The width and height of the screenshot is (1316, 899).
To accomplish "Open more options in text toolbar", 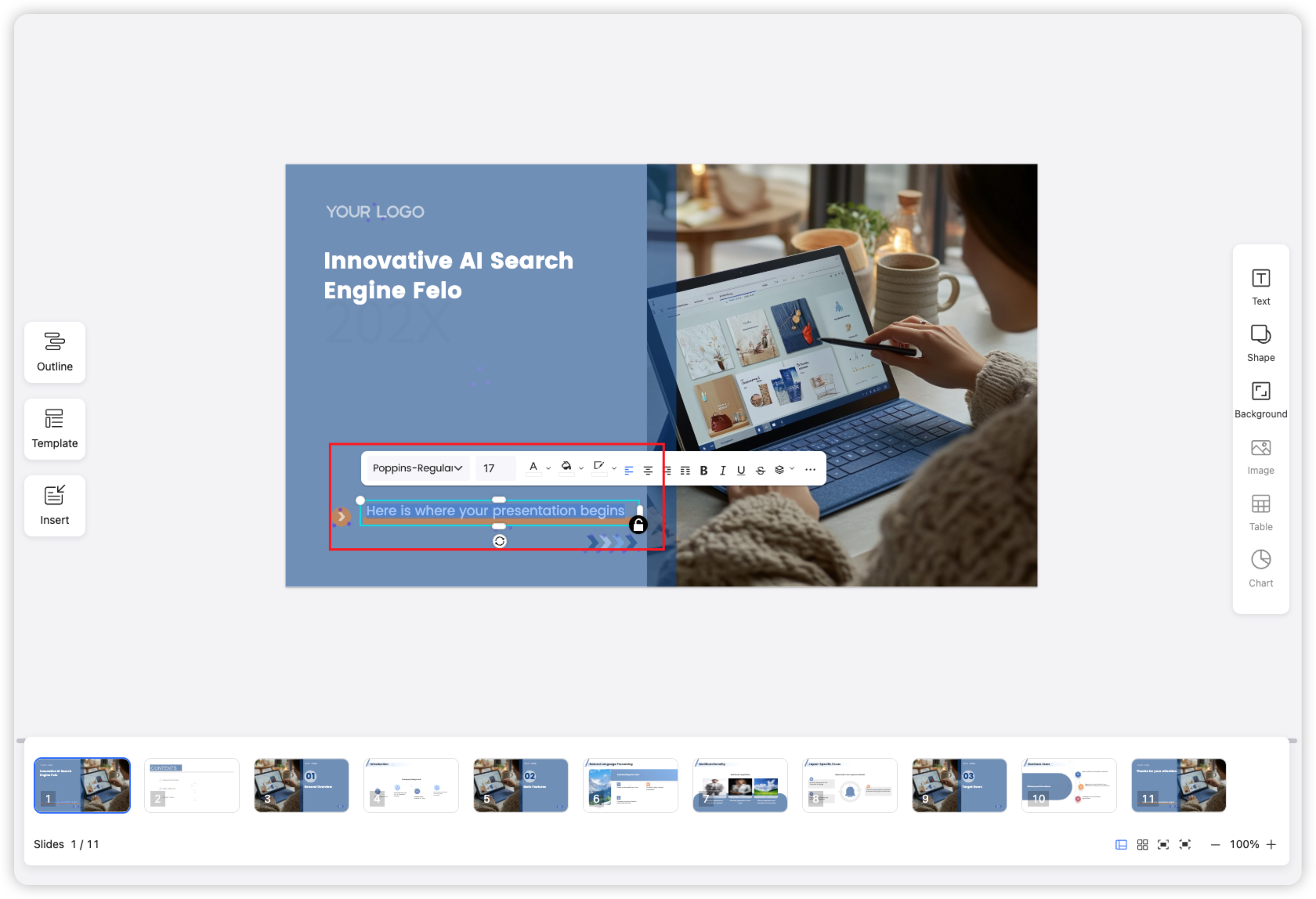I will 811,470.
